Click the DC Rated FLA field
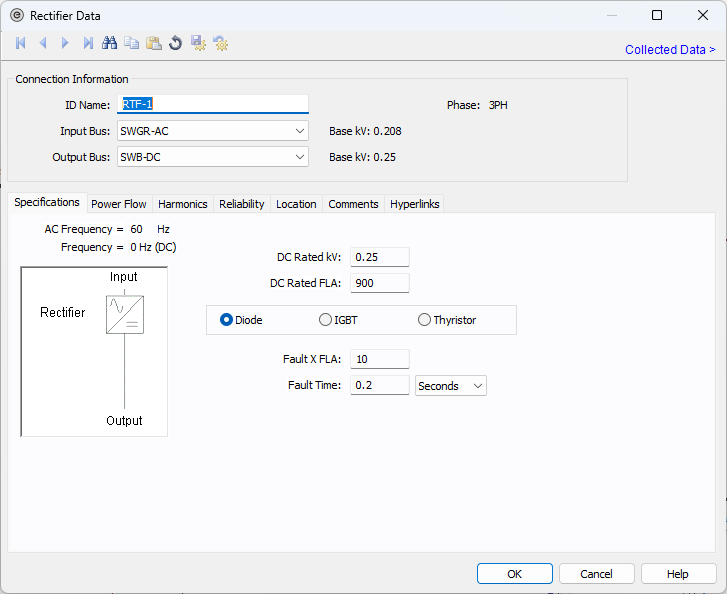The height and width of the screenshot is (594, 727). coord(379,283)
